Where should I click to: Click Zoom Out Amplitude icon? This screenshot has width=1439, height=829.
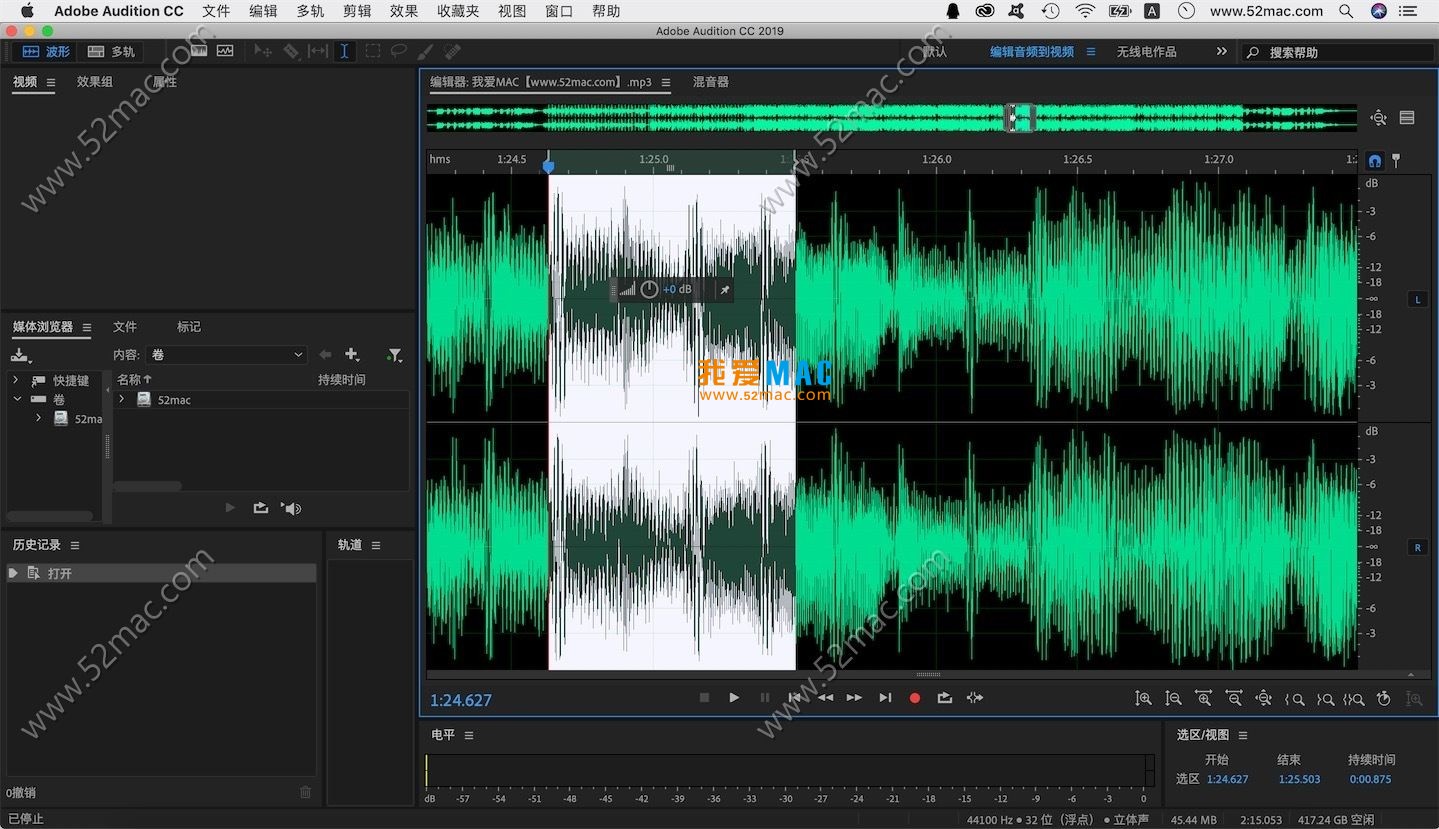(1174, 699)
